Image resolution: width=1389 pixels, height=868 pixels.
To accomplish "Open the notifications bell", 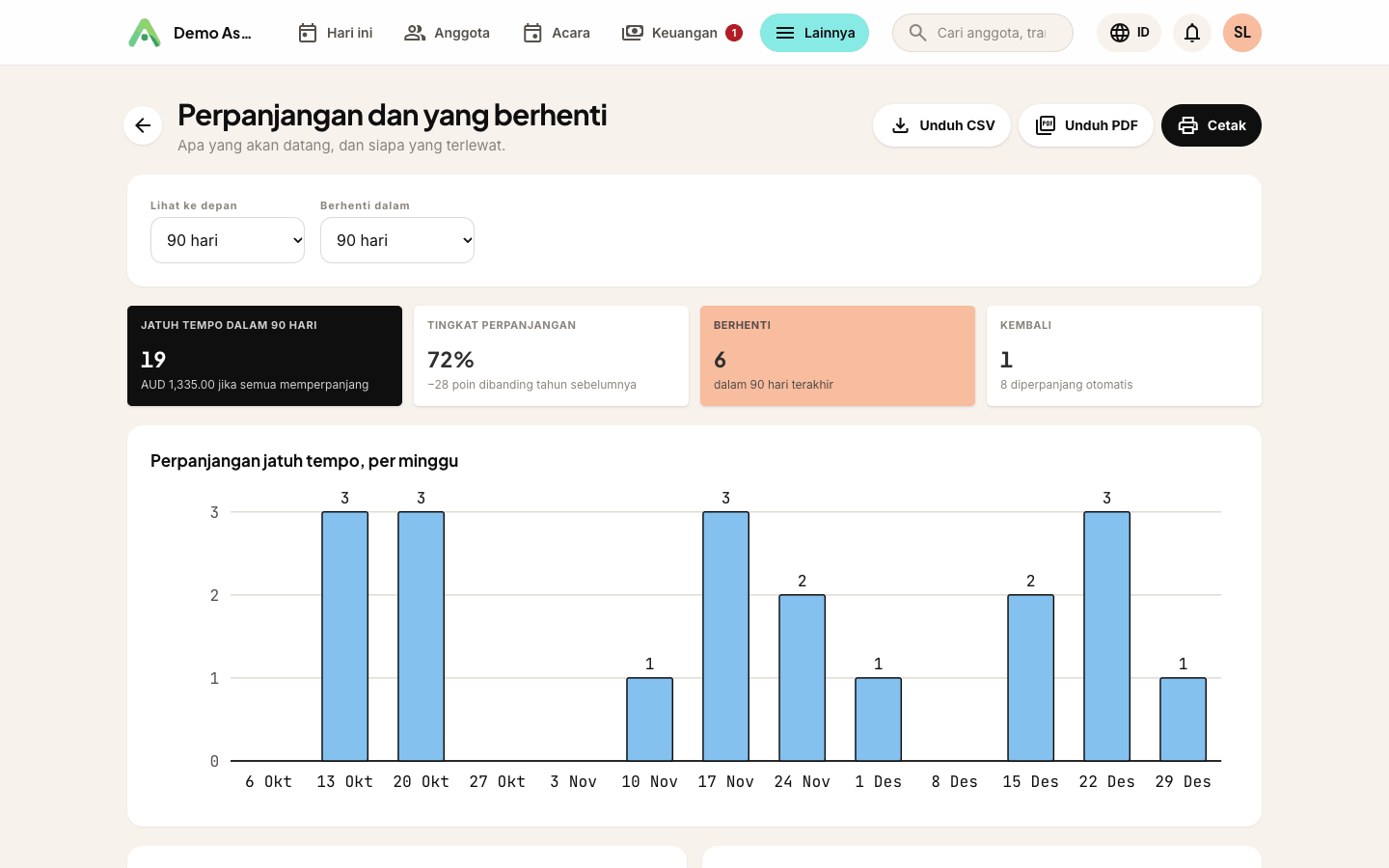I will pos(1192,33).
